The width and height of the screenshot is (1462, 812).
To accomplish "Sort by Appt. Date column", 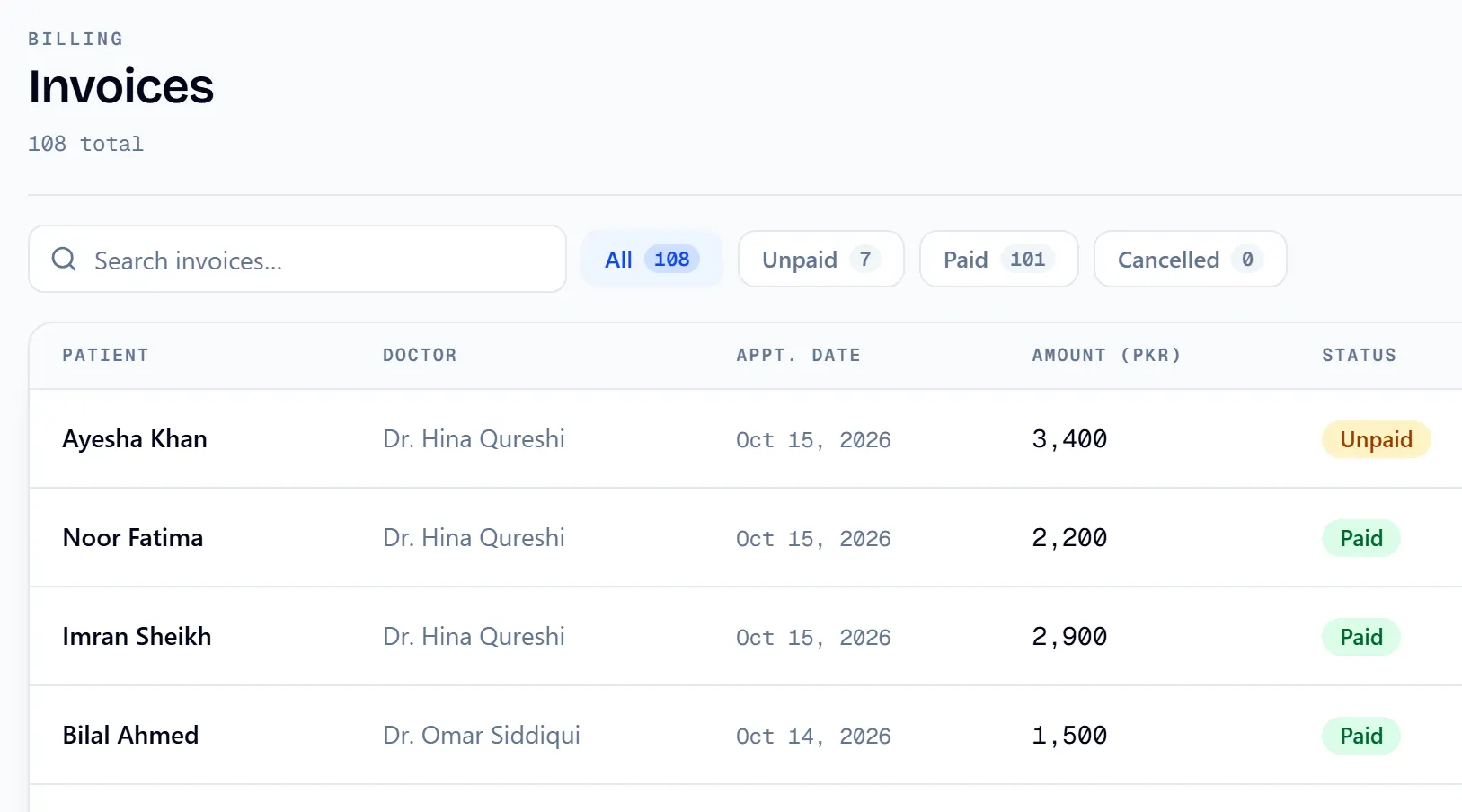I will click(798, 355).
